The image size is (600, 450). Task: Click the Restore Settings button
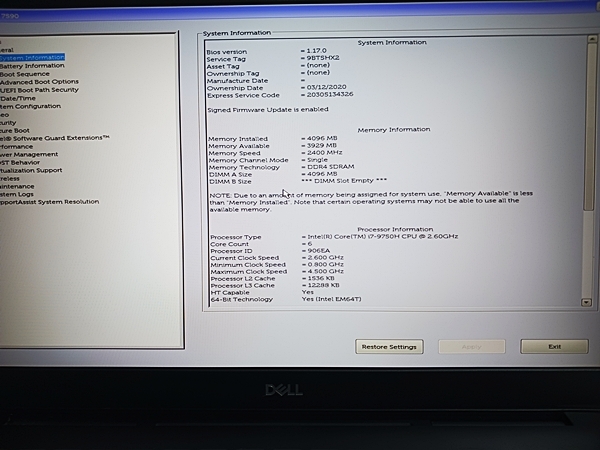389,347
